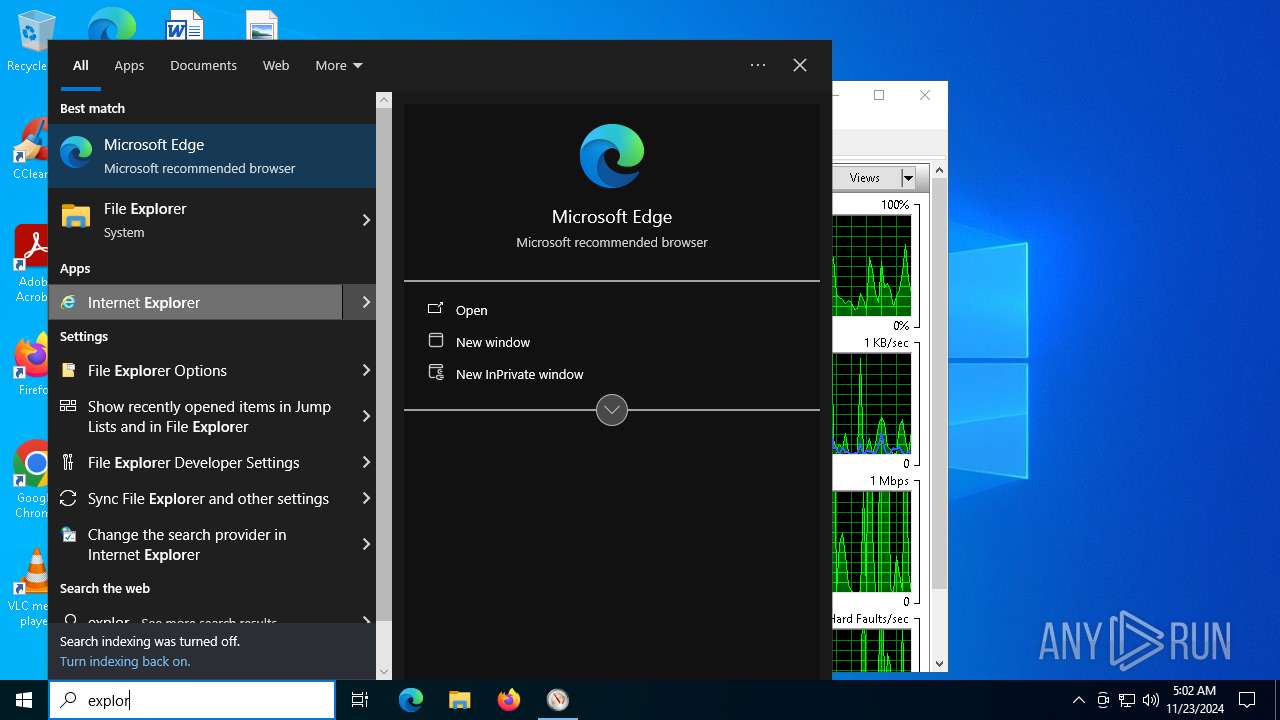
Task: Click in the taskbar search box
Action: [x=192, y=700]
